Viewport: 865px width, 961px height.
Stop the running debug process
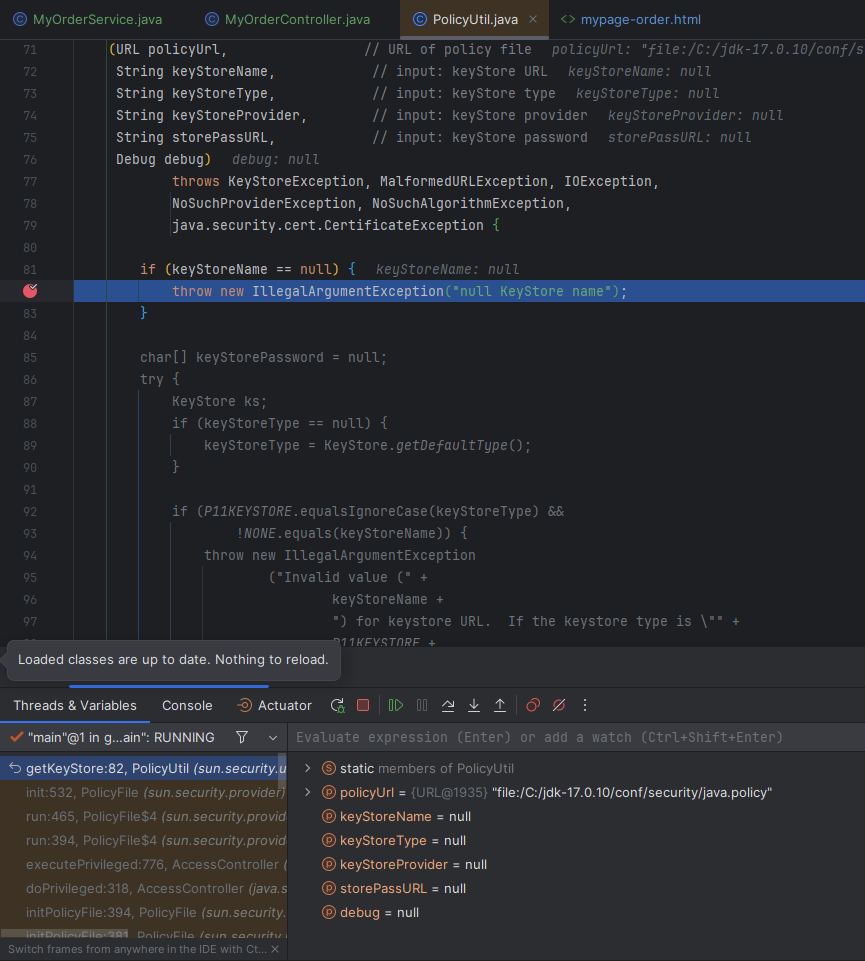click(x=363, y=705)
